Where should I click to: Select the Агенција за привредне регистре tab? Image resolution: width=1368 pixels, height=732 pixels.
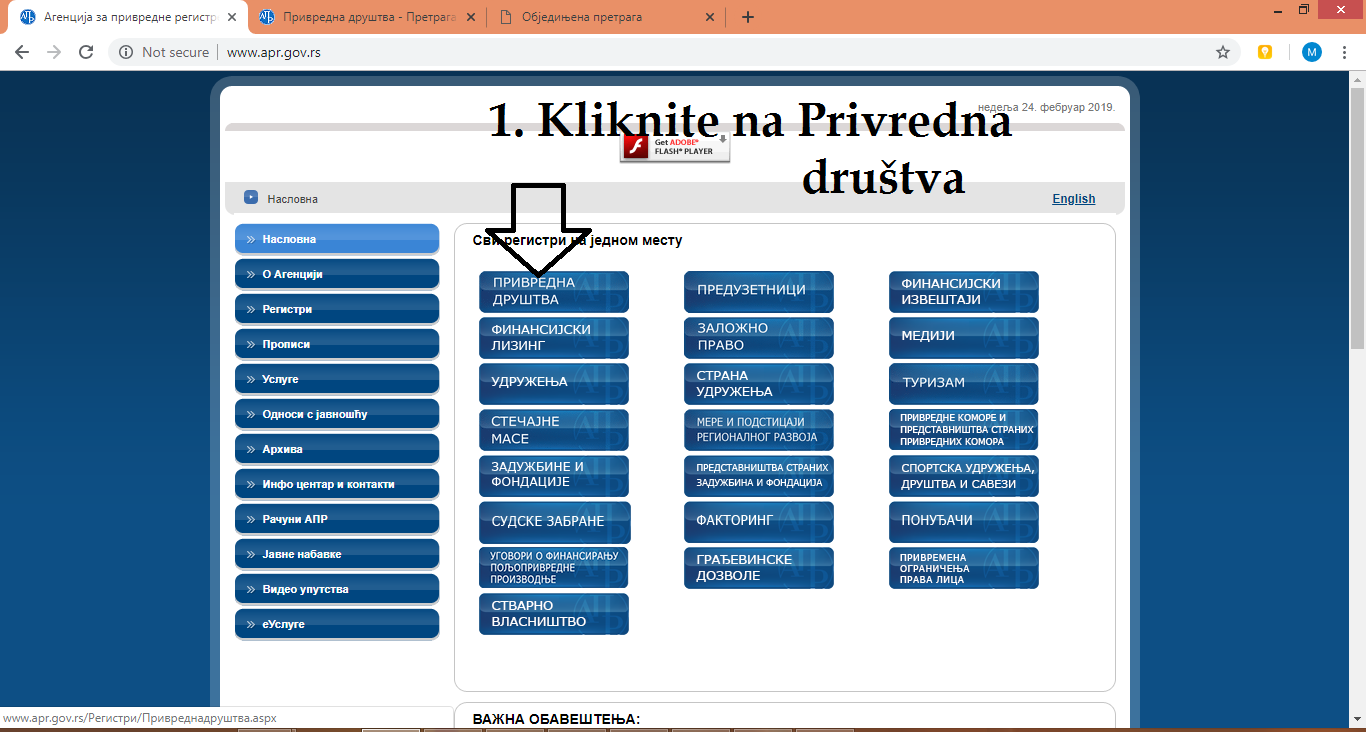[130, 17]
